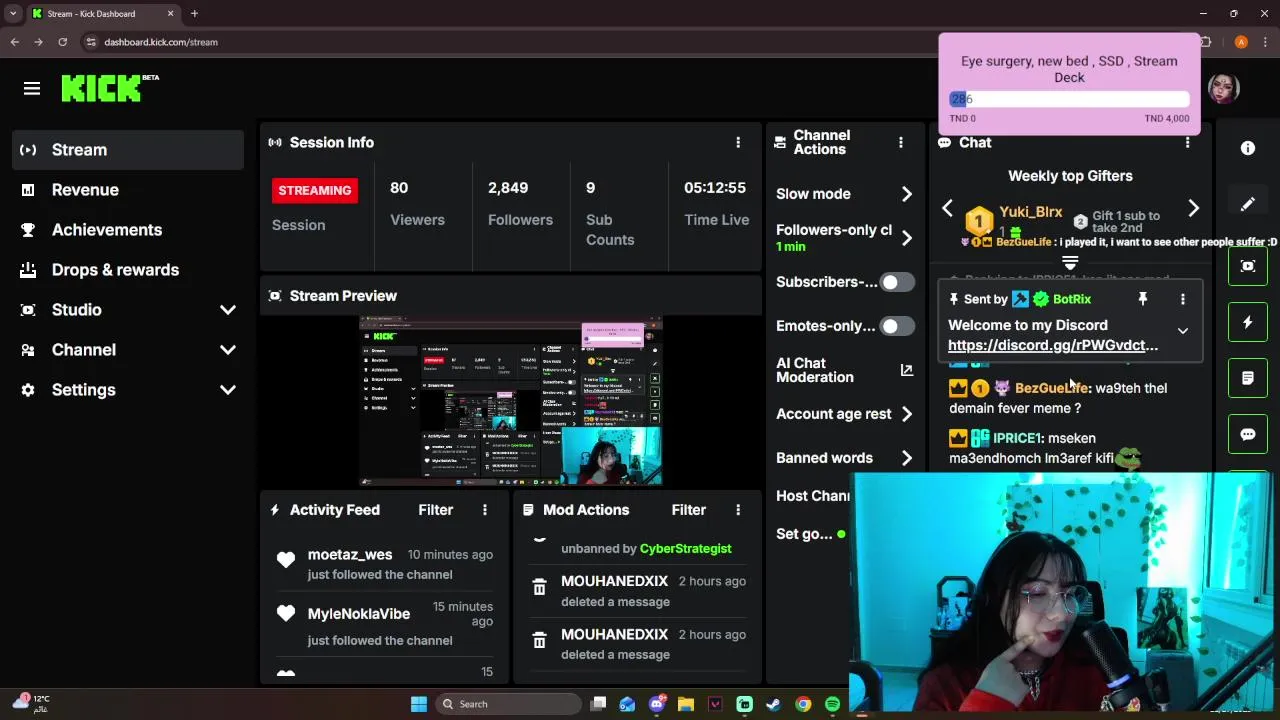This screenshot has width=1280, height=720.
Task: Toggle the Mod Actions document widget icon
Action: 1248,378
